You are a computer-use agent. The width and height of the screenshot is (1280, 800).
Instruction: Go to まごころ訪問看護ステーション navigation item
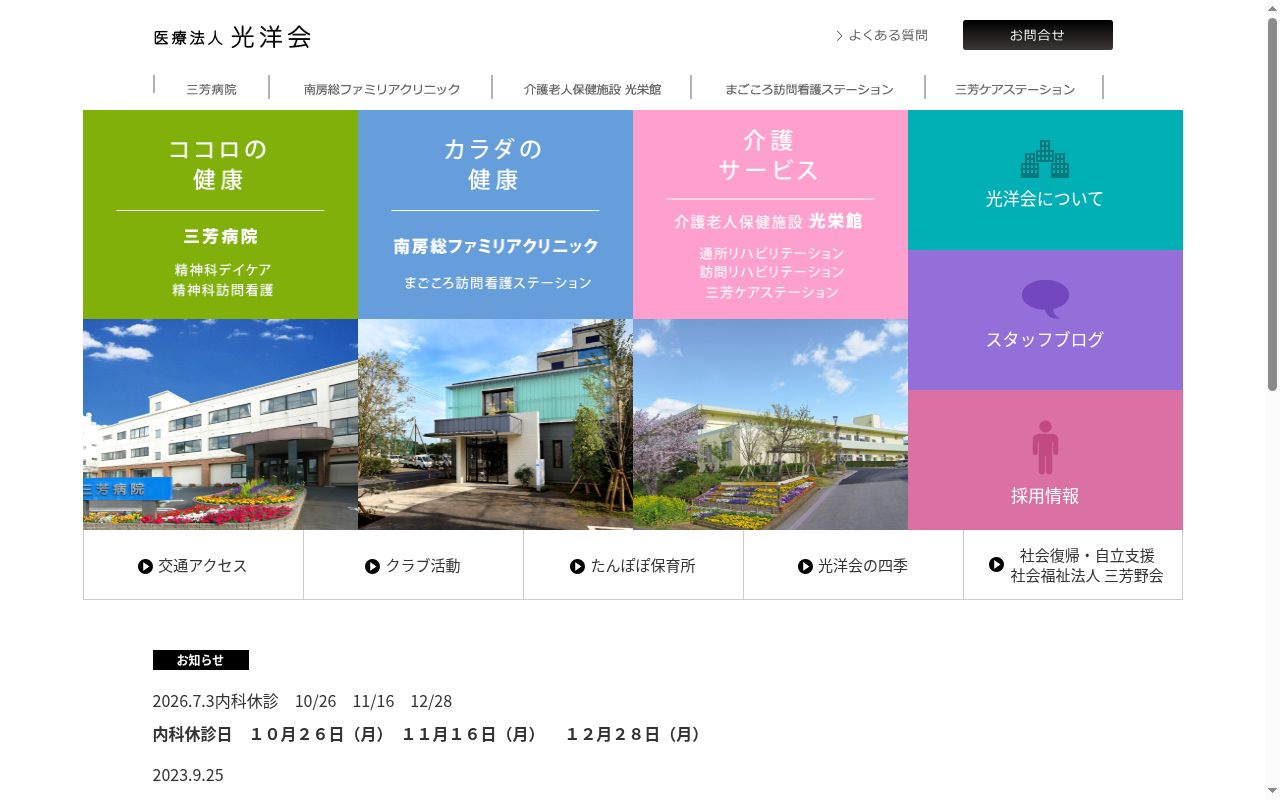tap(809, 89)
